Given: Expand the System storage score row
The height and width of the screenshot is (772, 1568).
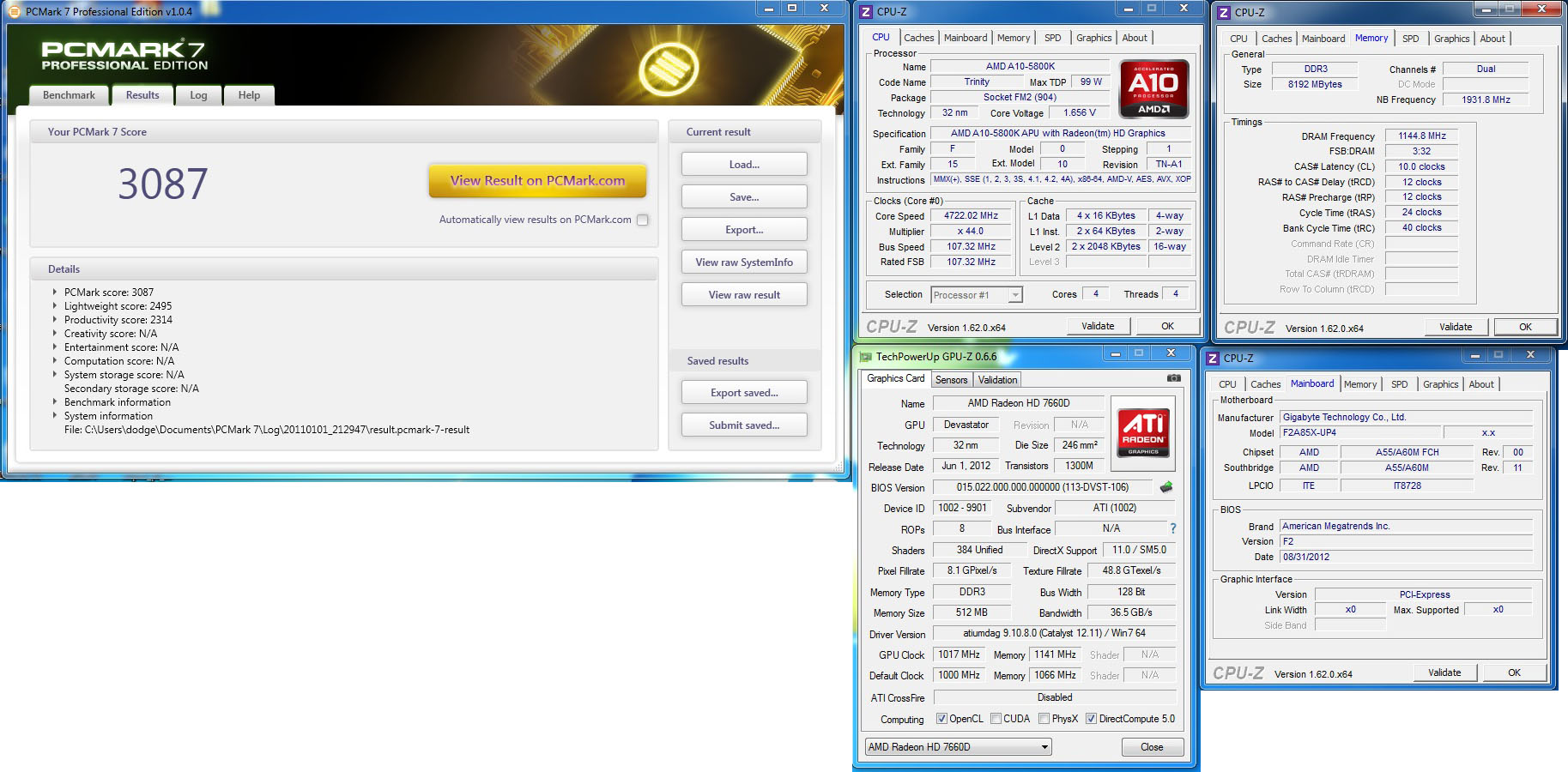Looking at the screenshot, I should click(55, 375).
